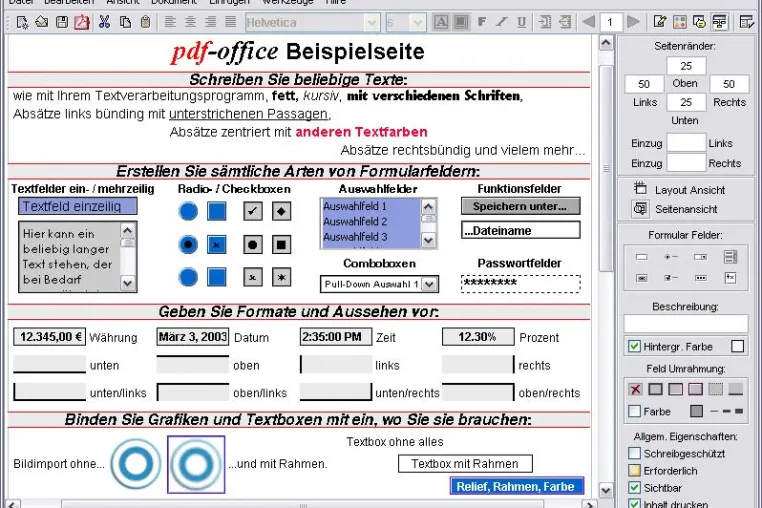Open the Ansicht menu

(122, 2)
